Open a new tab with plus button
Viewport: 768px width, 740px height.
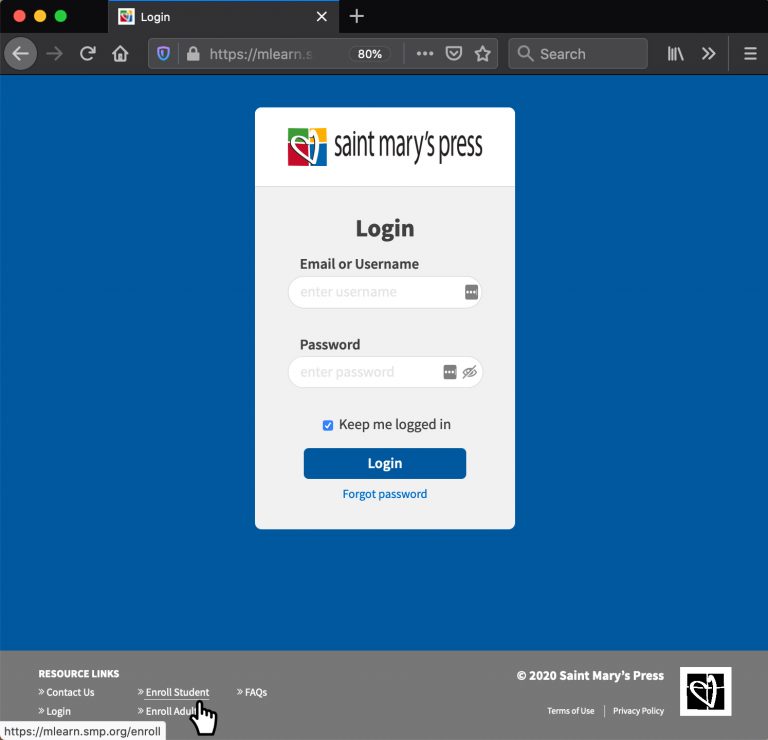point(357,16)
